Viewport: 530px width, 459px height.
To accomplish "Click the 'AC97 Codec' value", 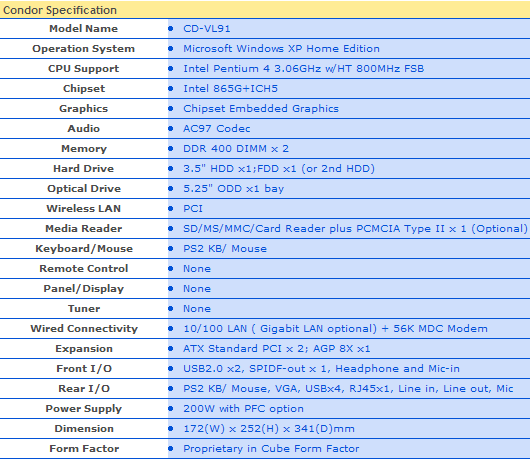I will point(216,128).
